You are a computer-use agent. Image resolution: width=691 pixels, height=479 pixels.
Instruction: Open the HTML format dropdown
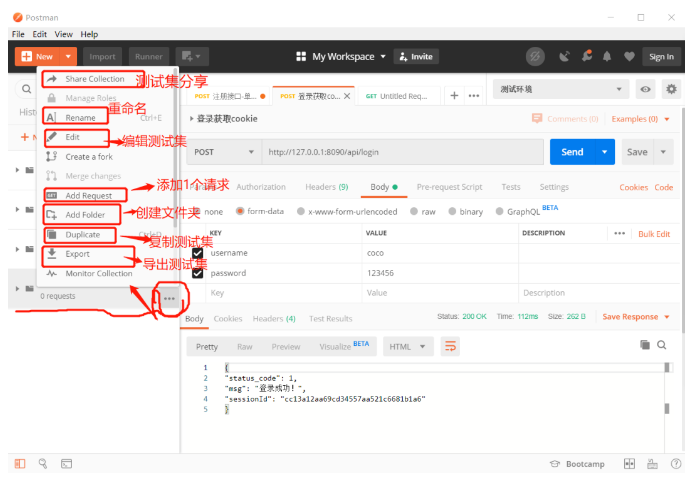pos(408,347)
